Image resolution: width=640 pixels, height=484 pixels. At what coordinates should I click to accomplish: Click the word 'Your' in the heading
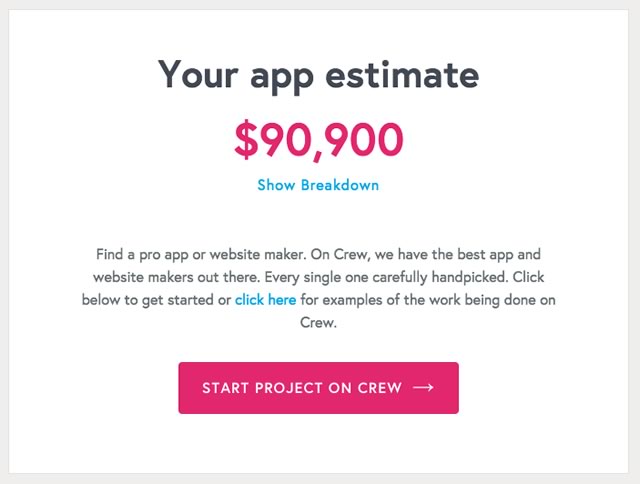point(198,75)
